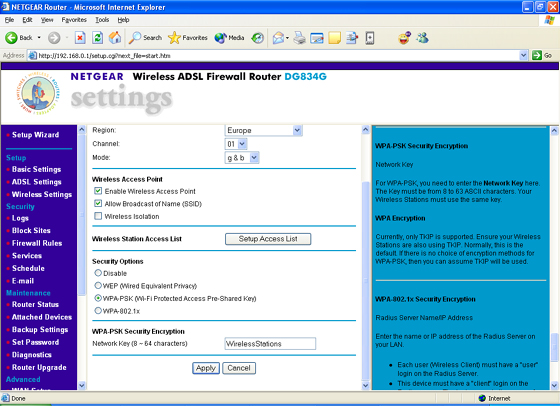Click the NETGEAR circular logo
560x406 pixels.
(38, 93)
